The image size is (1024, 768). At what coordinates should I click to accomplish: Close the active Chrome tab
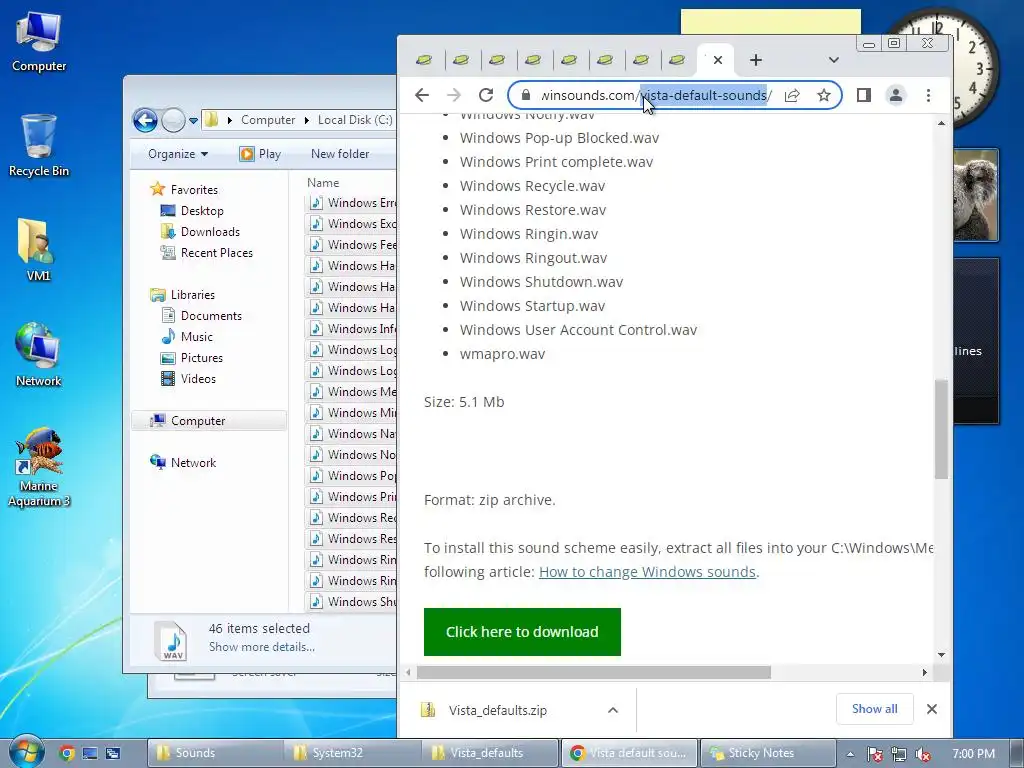point(718,60)
